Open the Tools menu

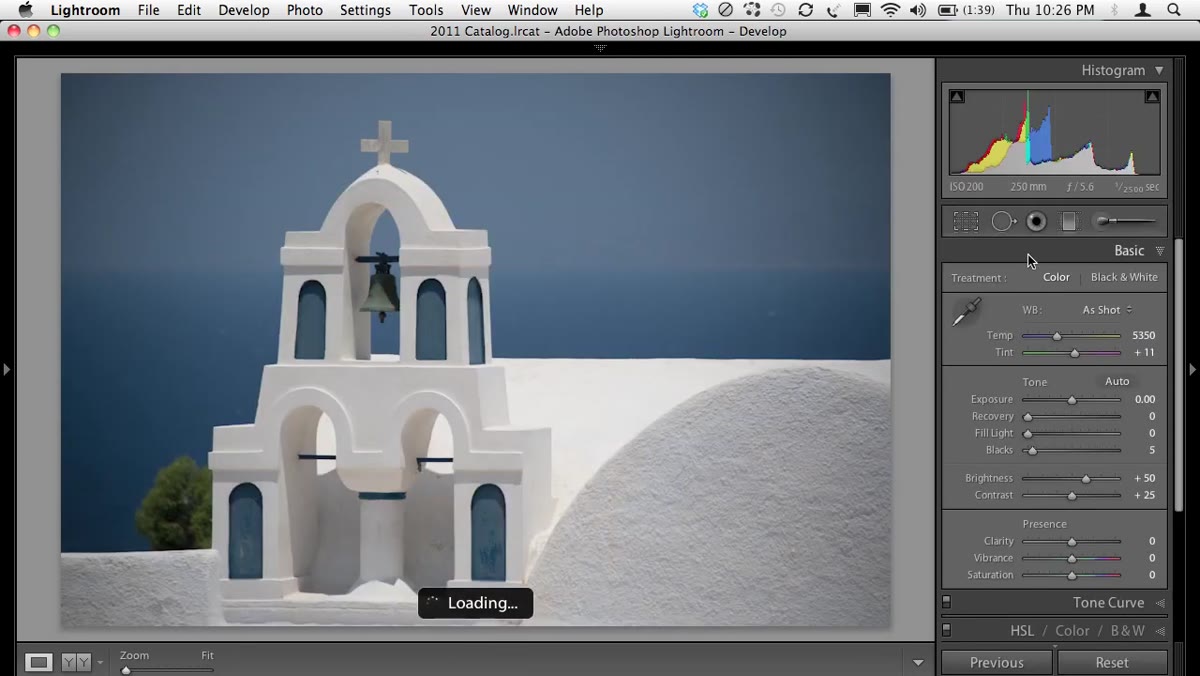click(x=426, y=10)
